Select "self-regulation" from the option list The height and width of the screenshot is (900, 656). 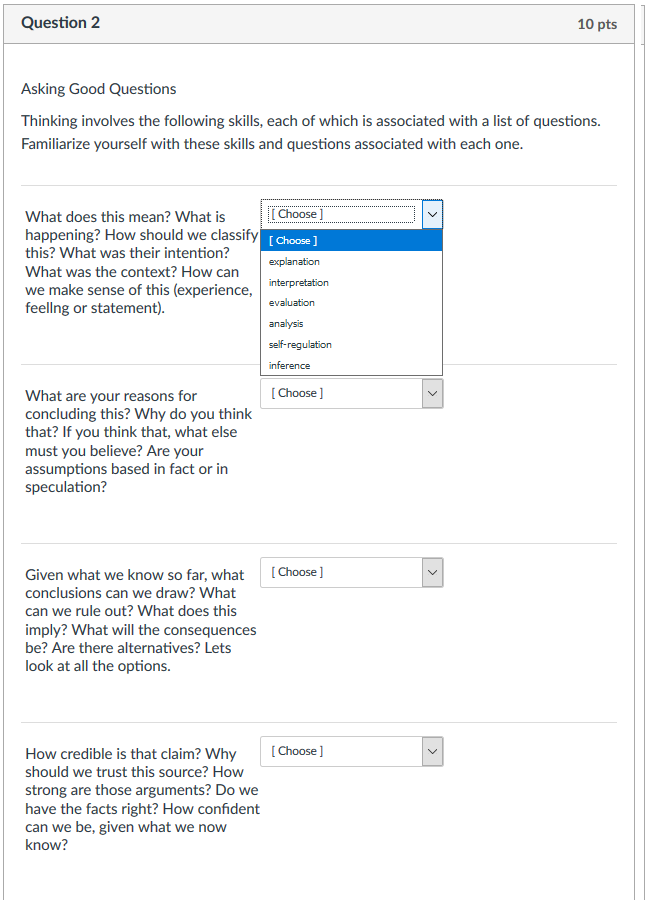pyautogui.click(x=300, y=344)
